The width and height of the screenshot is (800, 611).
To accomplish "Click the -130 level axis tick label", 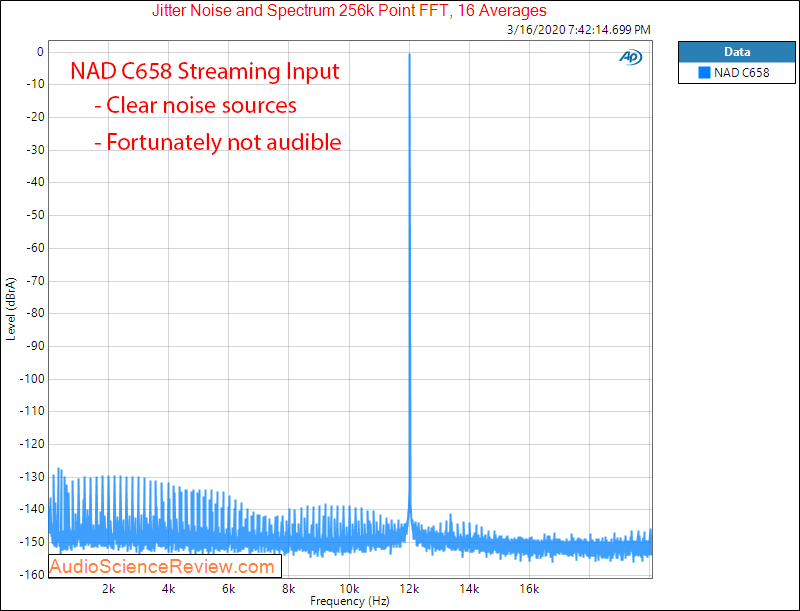I will pos(32,477).
